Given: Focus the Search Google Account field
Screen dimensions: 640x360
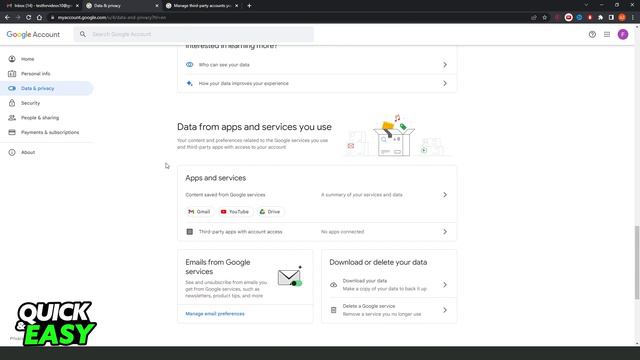Looking at the screenshot, I should (x=193, y=34).
